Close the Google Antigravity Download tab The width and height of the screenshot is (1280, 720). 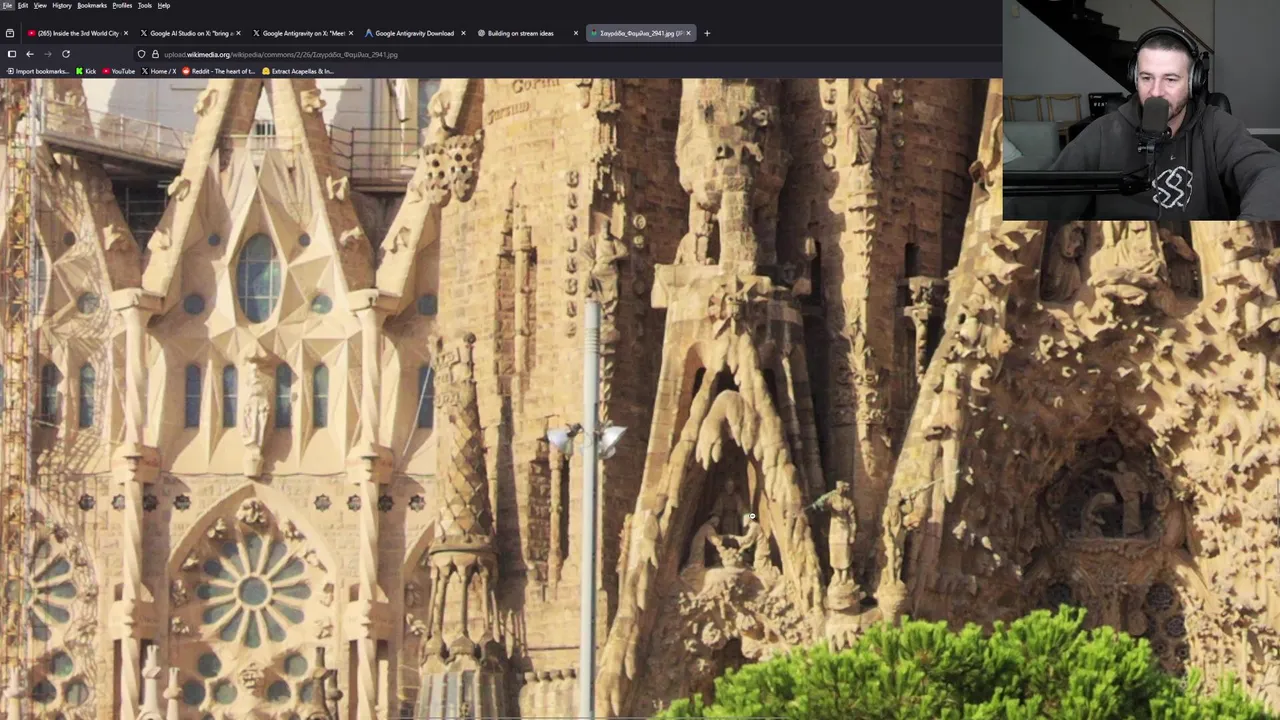[463, 33]
